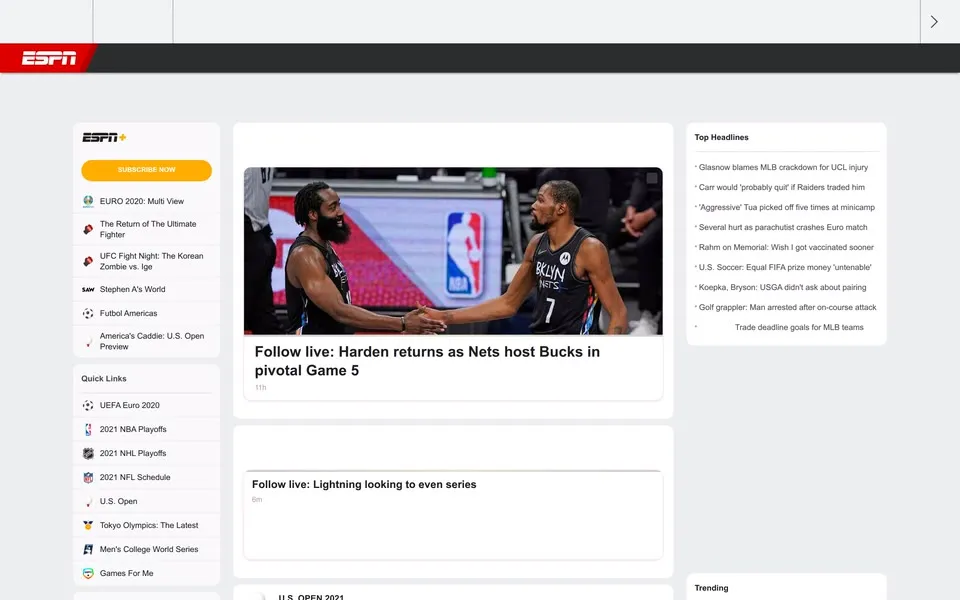Viewport: 960px width, 600px height.
Task: Open Games For Me link
Action: 127,573
